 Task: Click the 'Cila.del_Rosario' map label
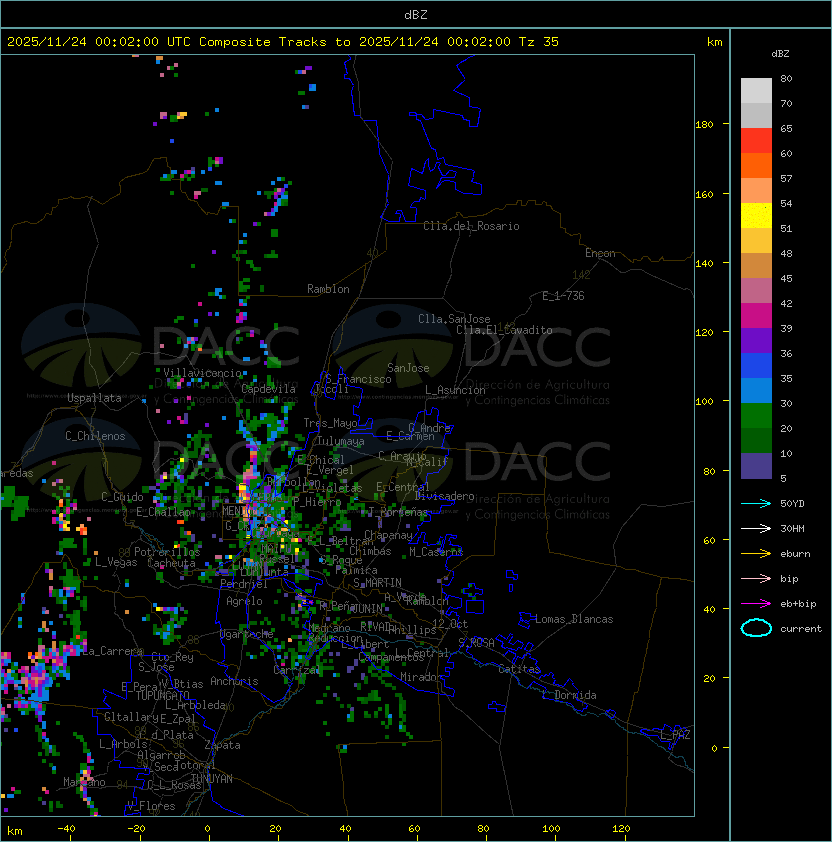[x=471, y=226]
